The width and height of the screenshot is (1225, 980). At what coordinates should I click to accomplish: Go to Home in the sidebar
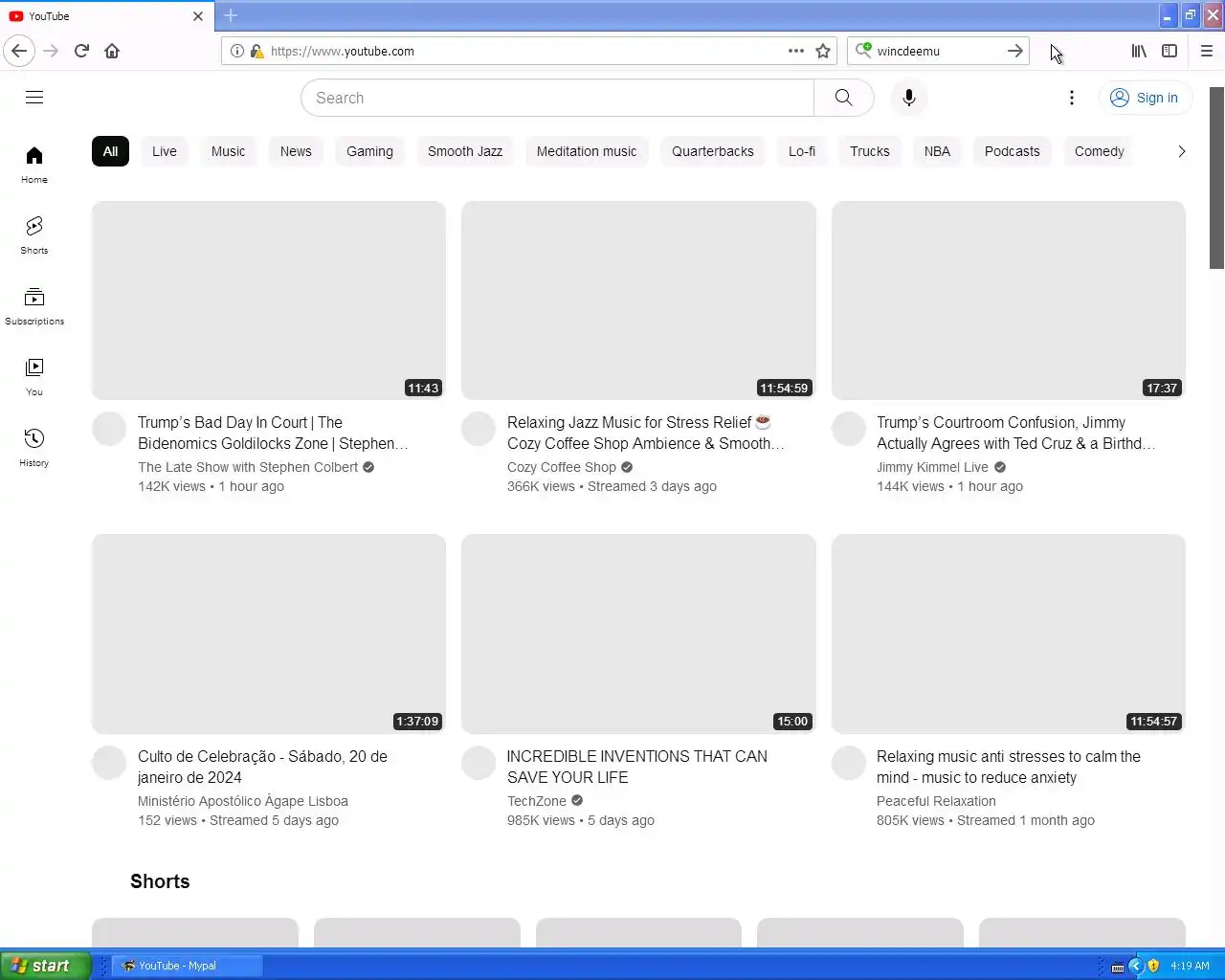tap(34, 165)
